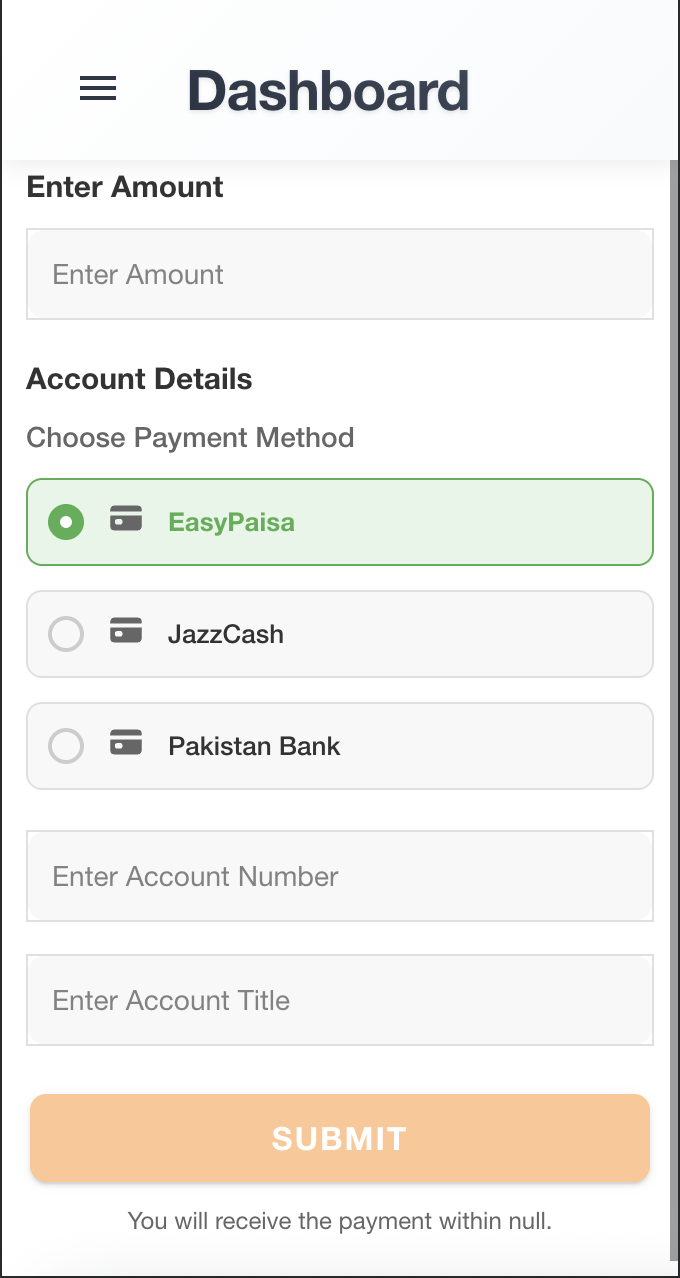Screen dimensions: 680x1278
Task: Click the JazzCash option label text
Action: [x=226, y=634]
